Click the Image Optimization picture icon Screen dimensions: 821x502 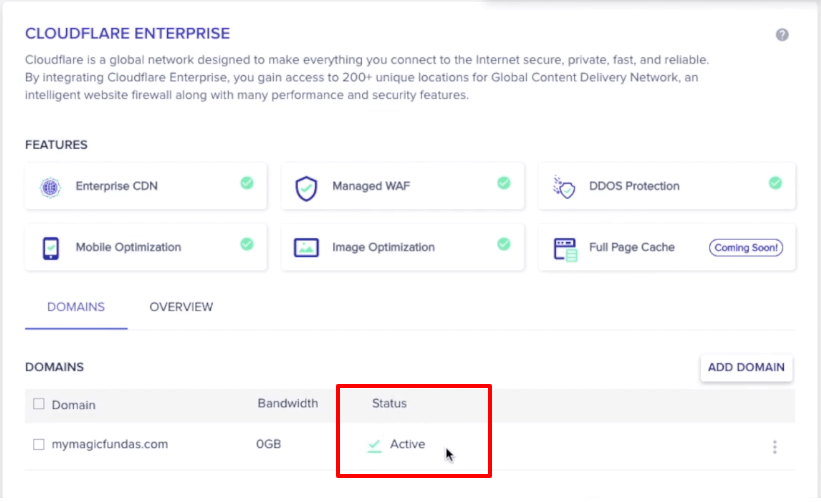pyautogui.click(x=306, y=248)
